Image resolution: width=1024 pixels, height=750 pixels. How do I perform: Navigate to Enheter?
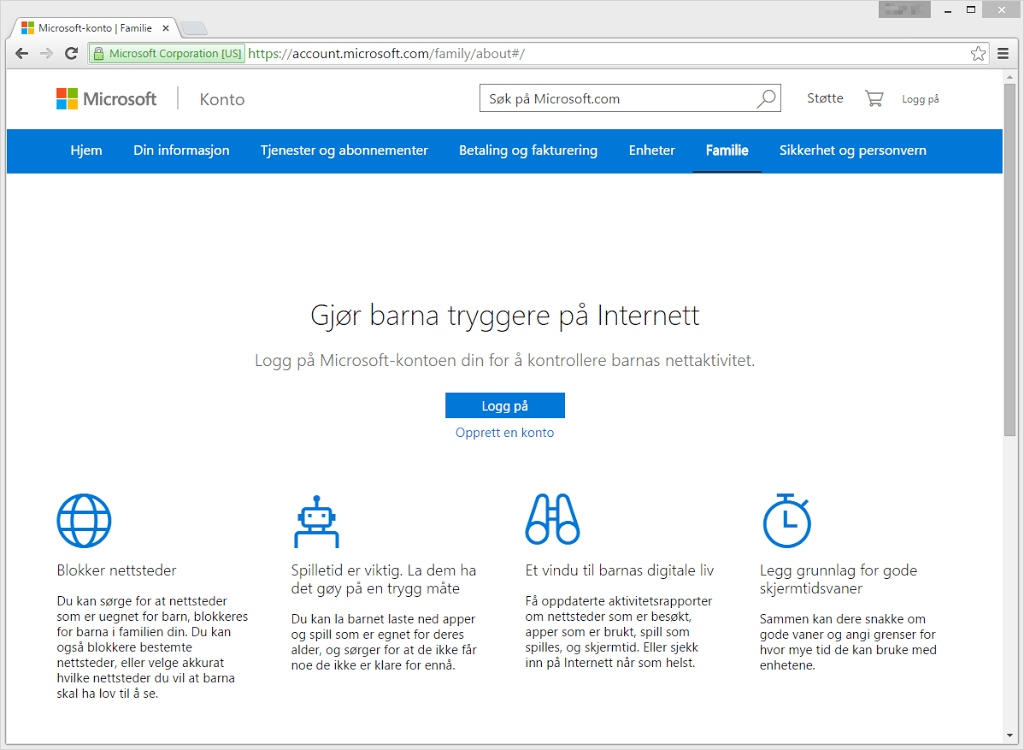click(x=652, y=150)
